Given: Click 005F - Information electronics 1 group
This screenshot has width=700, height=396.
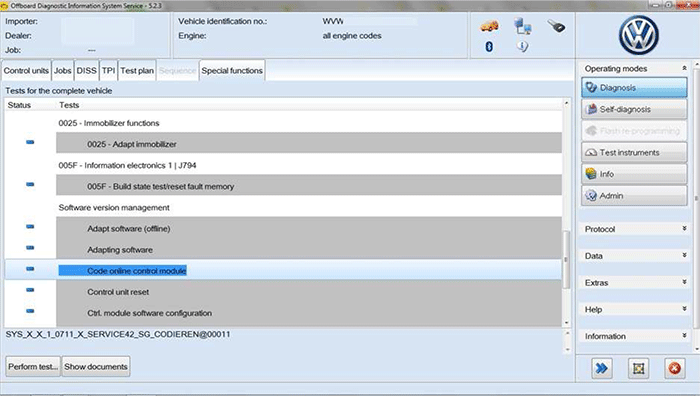Looking at the screenshot, I should [x=127, y=165].
